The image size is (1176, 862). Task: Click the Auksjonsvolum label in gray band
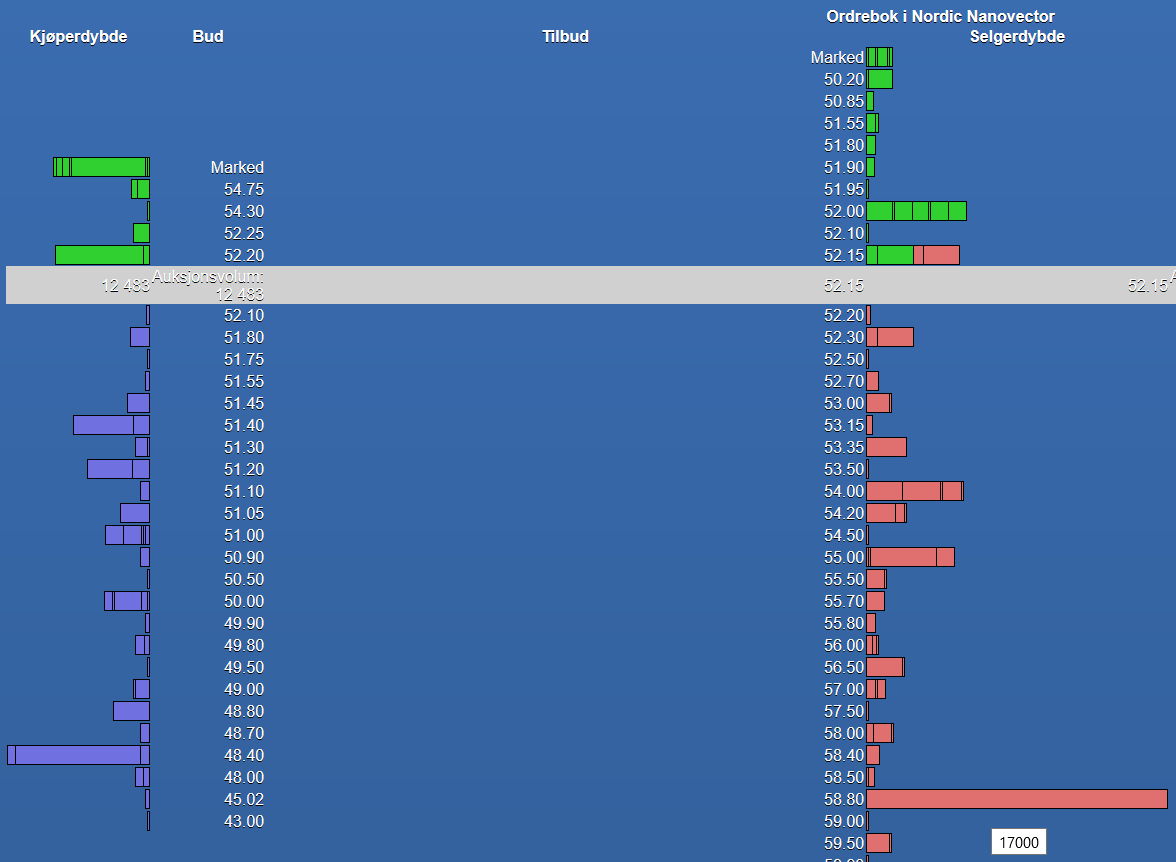point(208,277)
